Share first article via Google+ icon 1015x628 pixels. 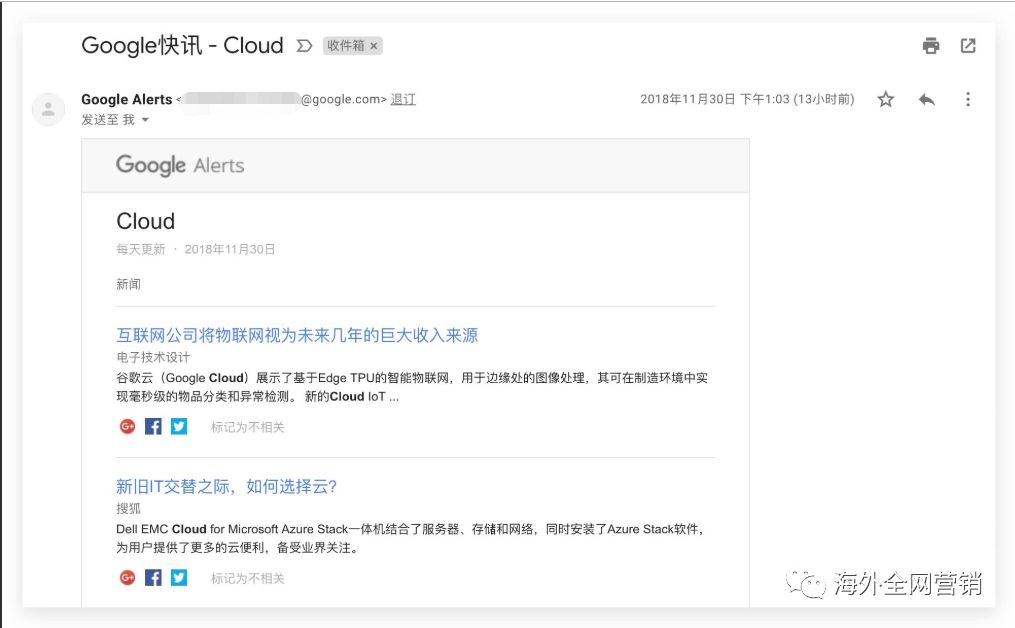pyautogui.click(x=127, y=426)
